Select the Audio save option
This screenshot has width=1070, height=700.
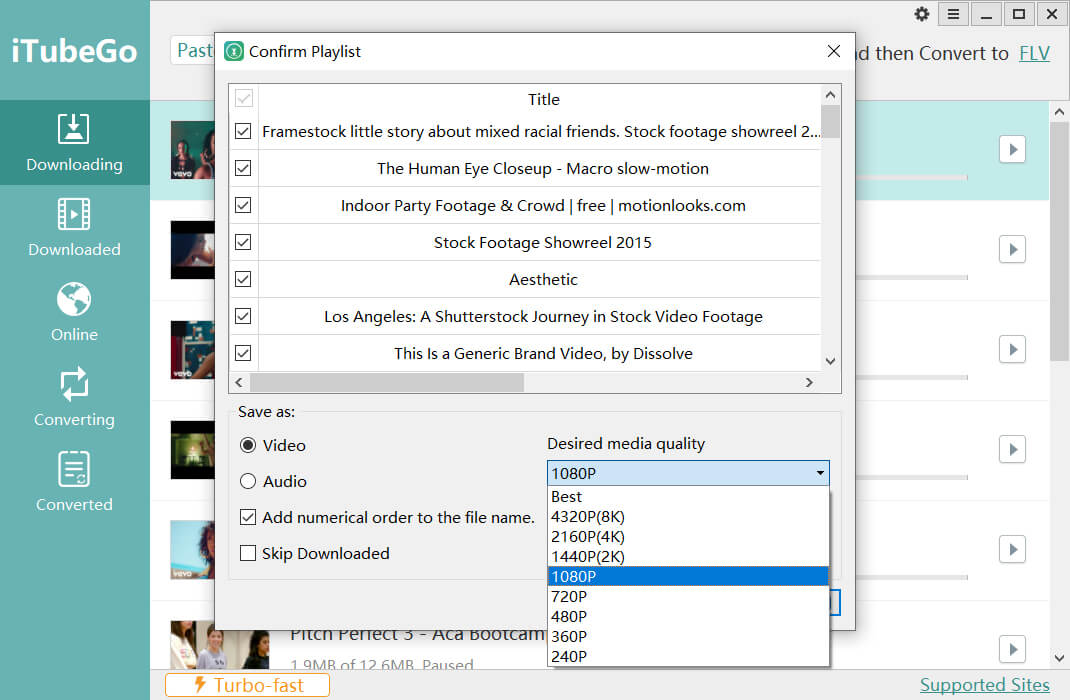(x=274, y=482)
